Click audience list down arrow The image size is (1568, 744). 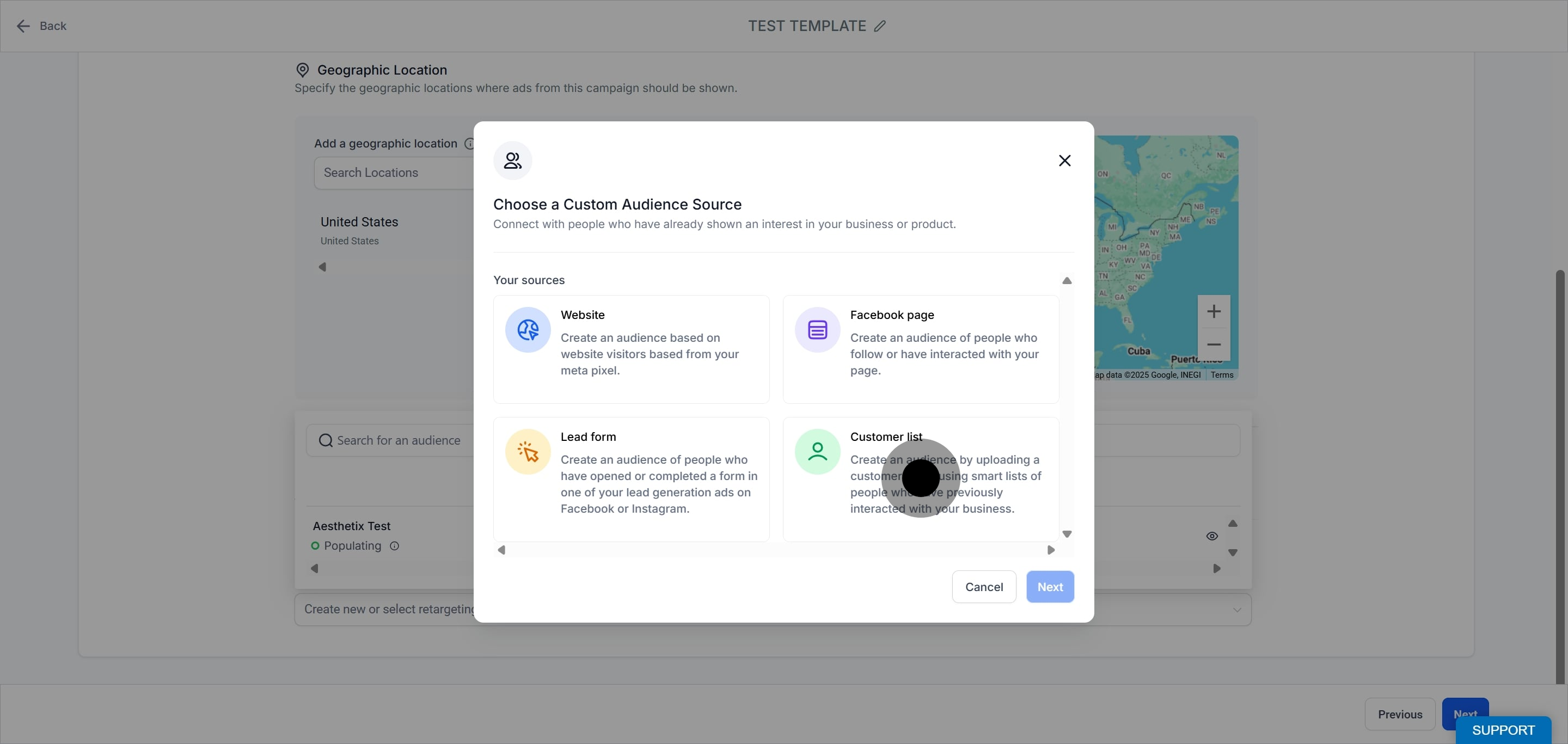click(1233, 553)
